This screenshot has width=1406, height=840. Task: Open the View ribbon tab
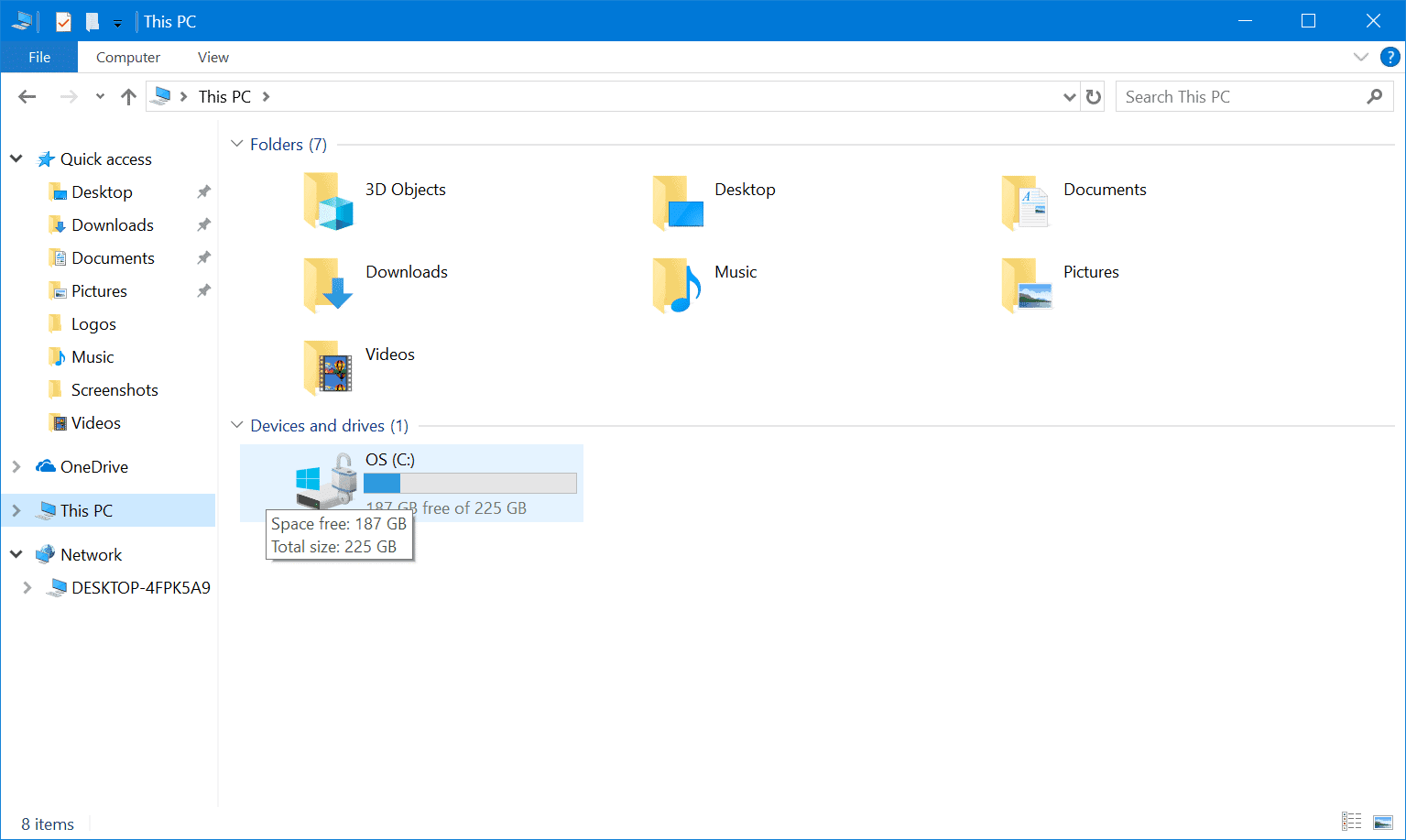click(213, 57)
